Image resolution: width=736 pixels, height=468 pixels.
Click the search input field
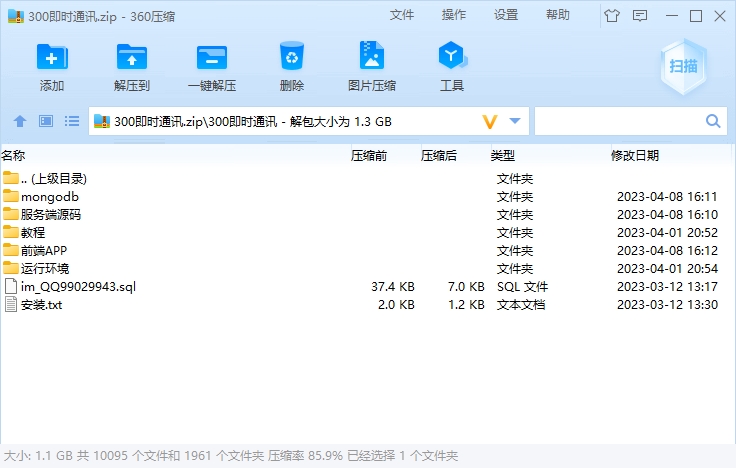pos(620,121)
